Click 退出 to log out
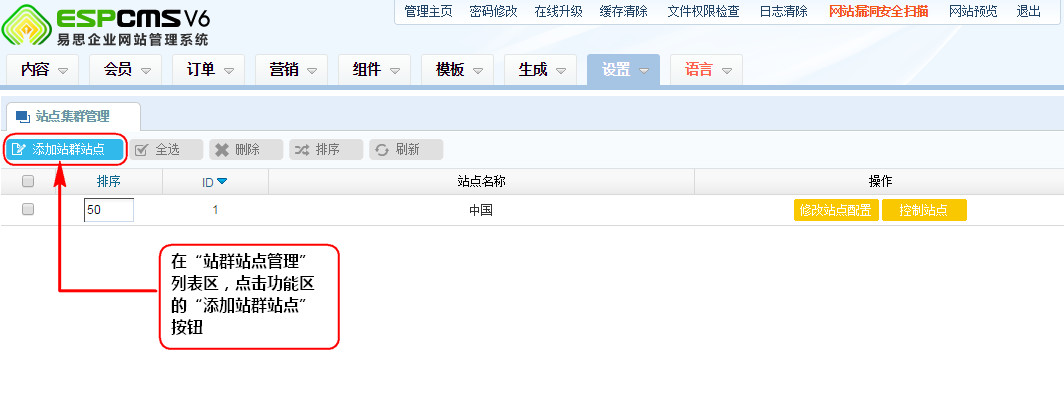 [x=1029, y=12]
